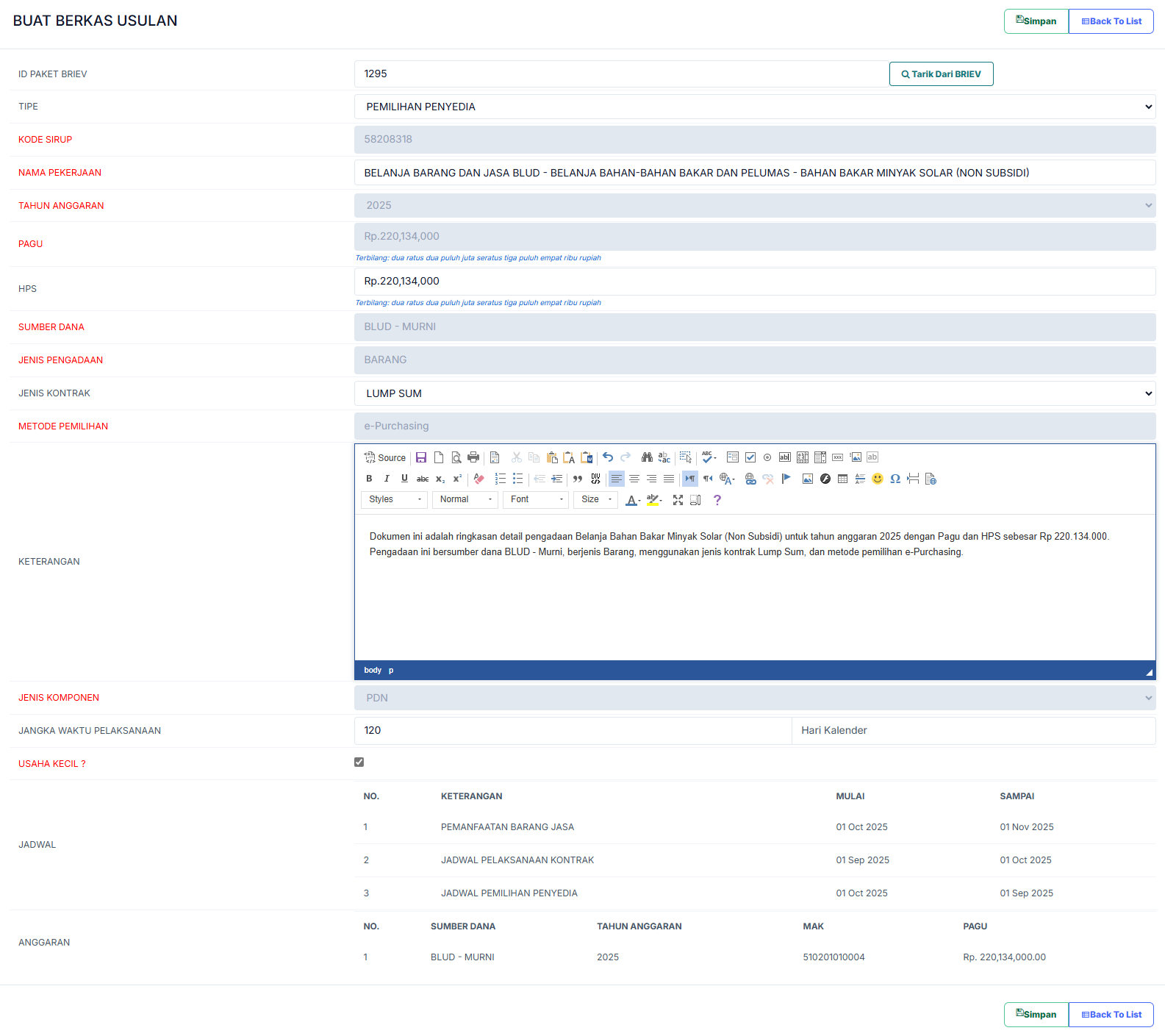
Task: Maximize the editor with the expand icon
Action: pyautogui.click(x=678, y=500)
